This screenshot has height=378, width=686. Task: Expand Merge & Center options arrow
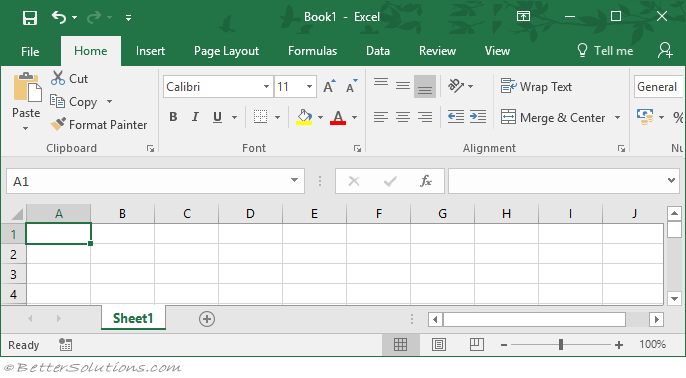(x=617, y=117)
